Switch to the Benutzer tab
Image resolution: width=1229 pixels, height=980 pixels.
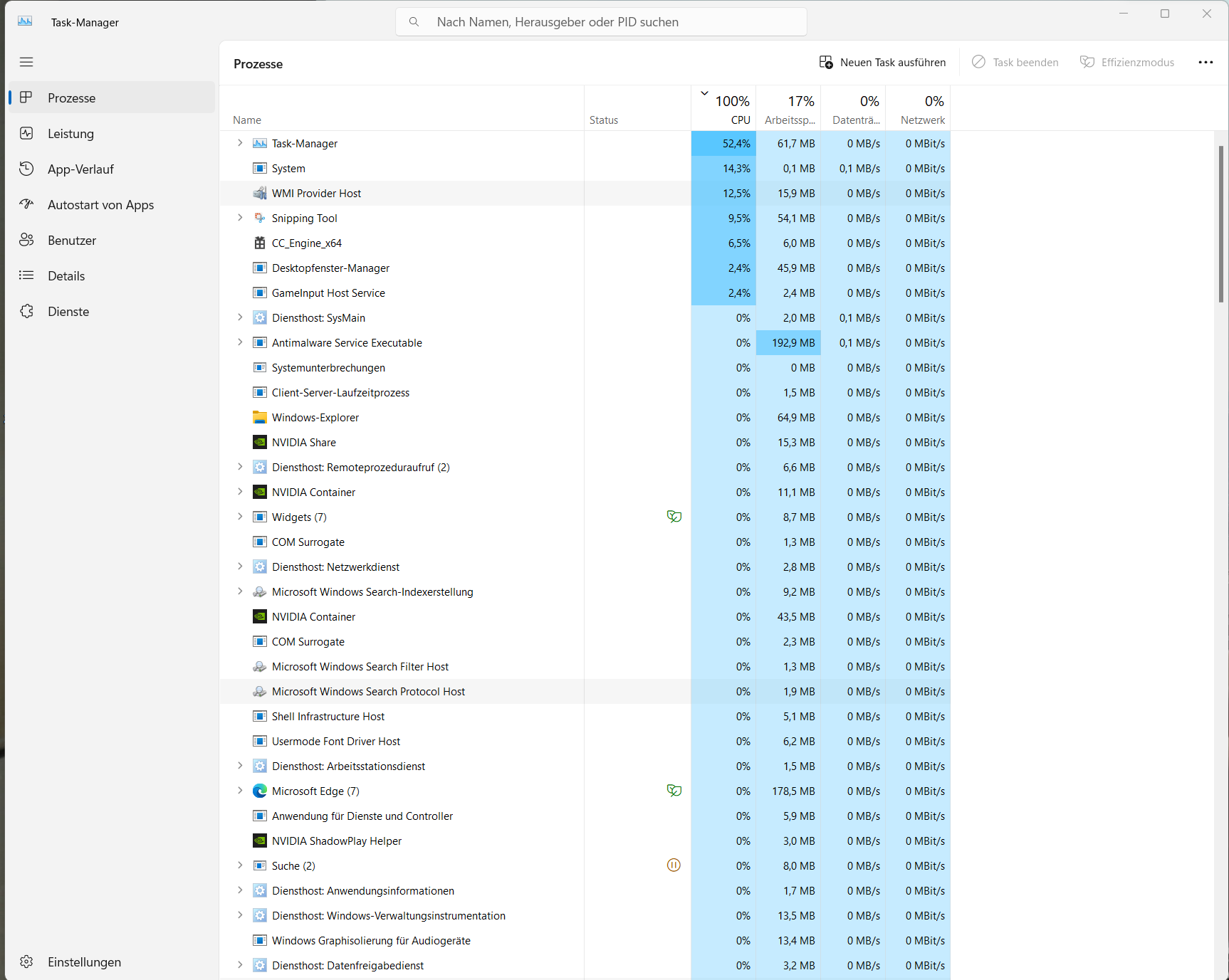(111, 240)
